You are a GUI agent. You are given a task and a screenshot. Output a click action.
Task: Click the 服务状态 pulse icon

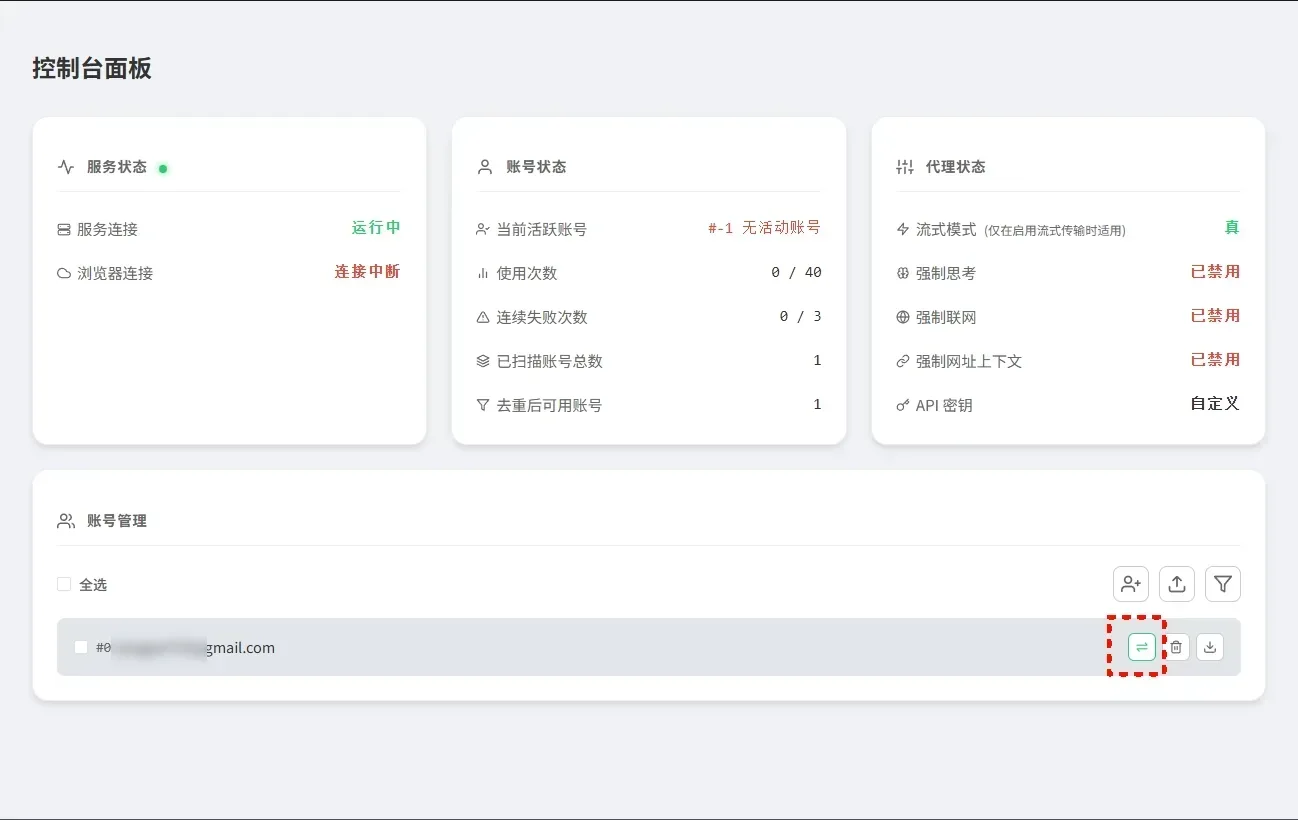point(66,167)
